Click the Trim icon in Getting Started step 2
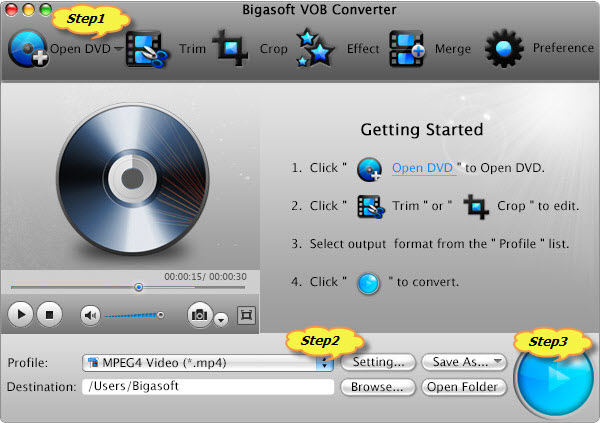This screenshot has height=423, width=600. point(371,207)
